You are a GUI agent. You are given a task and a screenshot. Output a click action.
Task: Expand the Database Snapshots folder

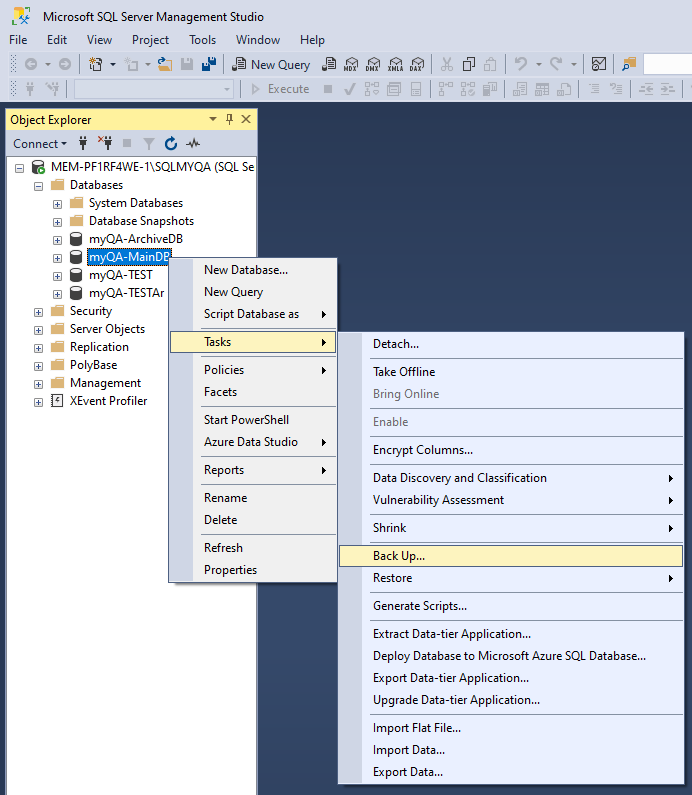tap(57, 222)
